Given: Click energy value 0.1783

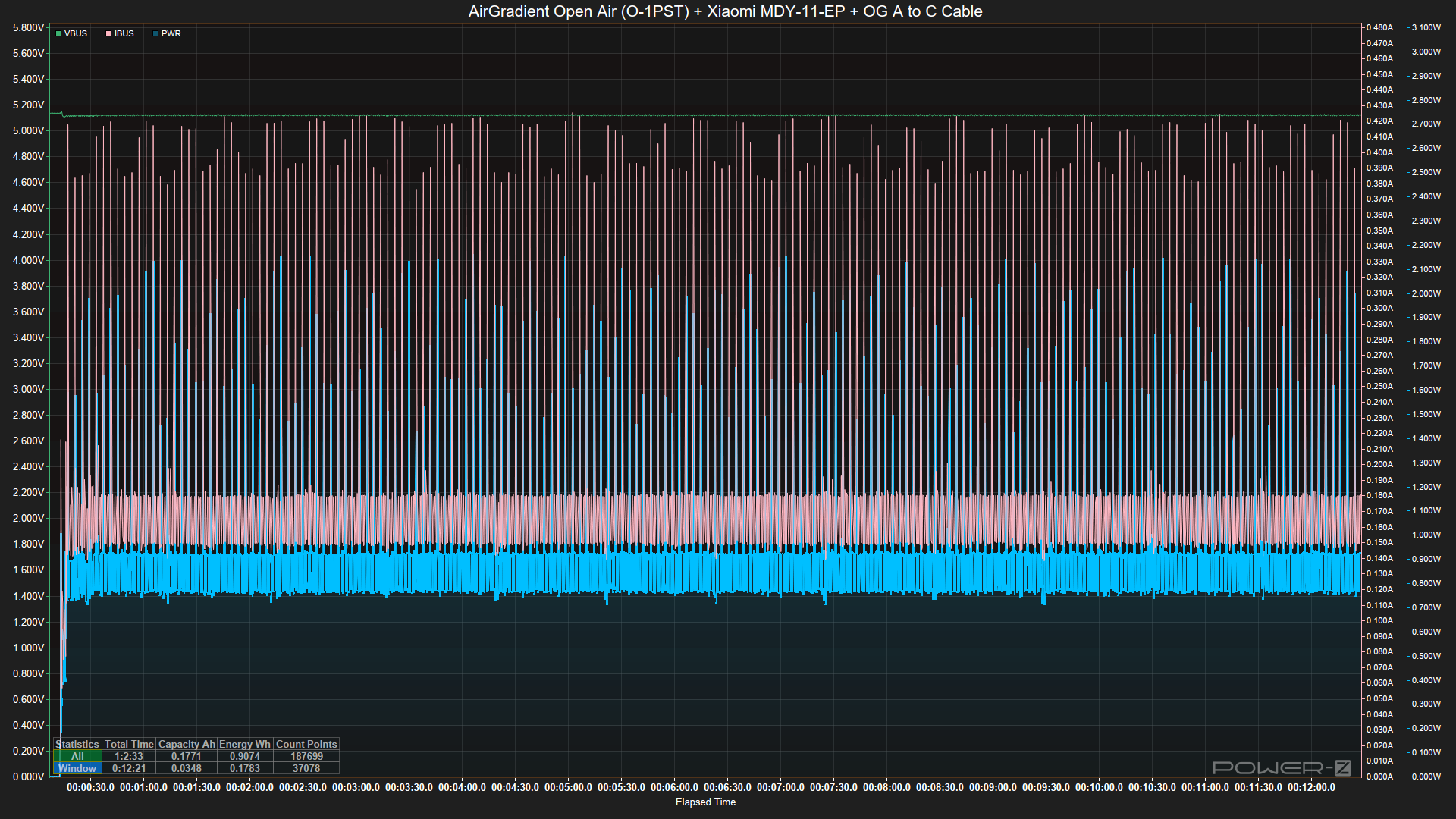Looking at the screenshot, I should click(245, 768).
